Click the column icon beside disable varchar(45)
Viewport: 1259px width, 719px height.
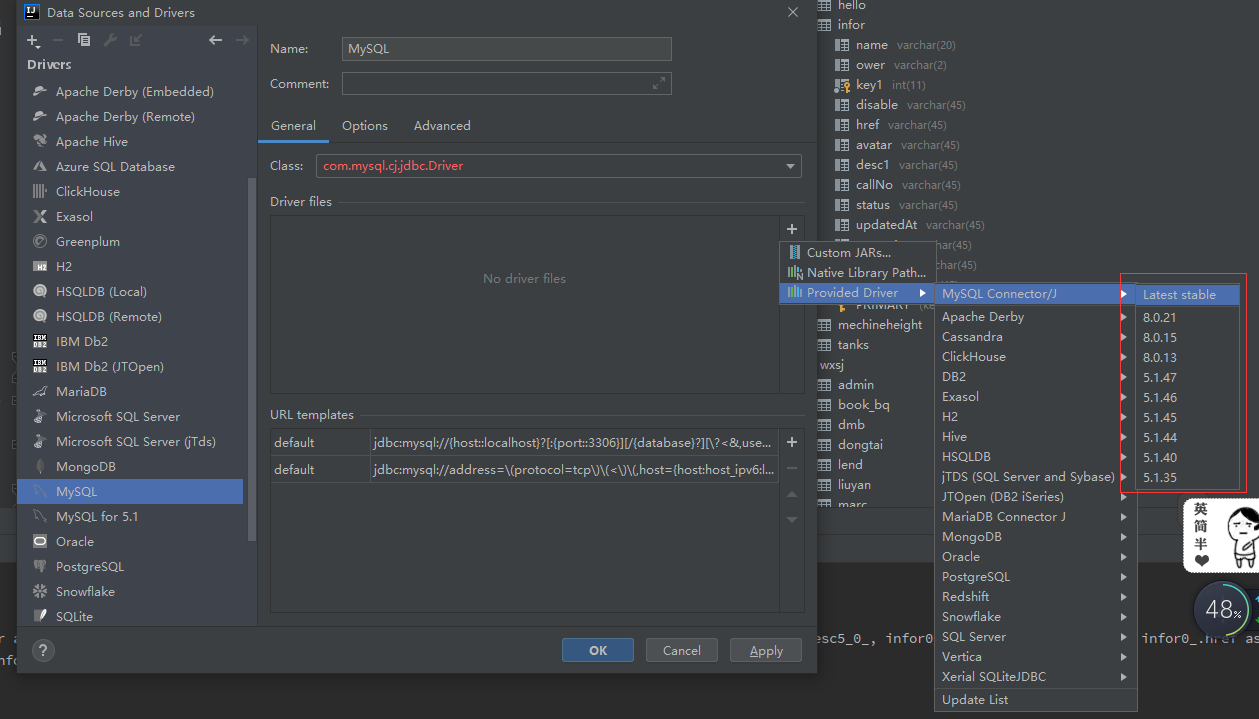coord(842,105)
